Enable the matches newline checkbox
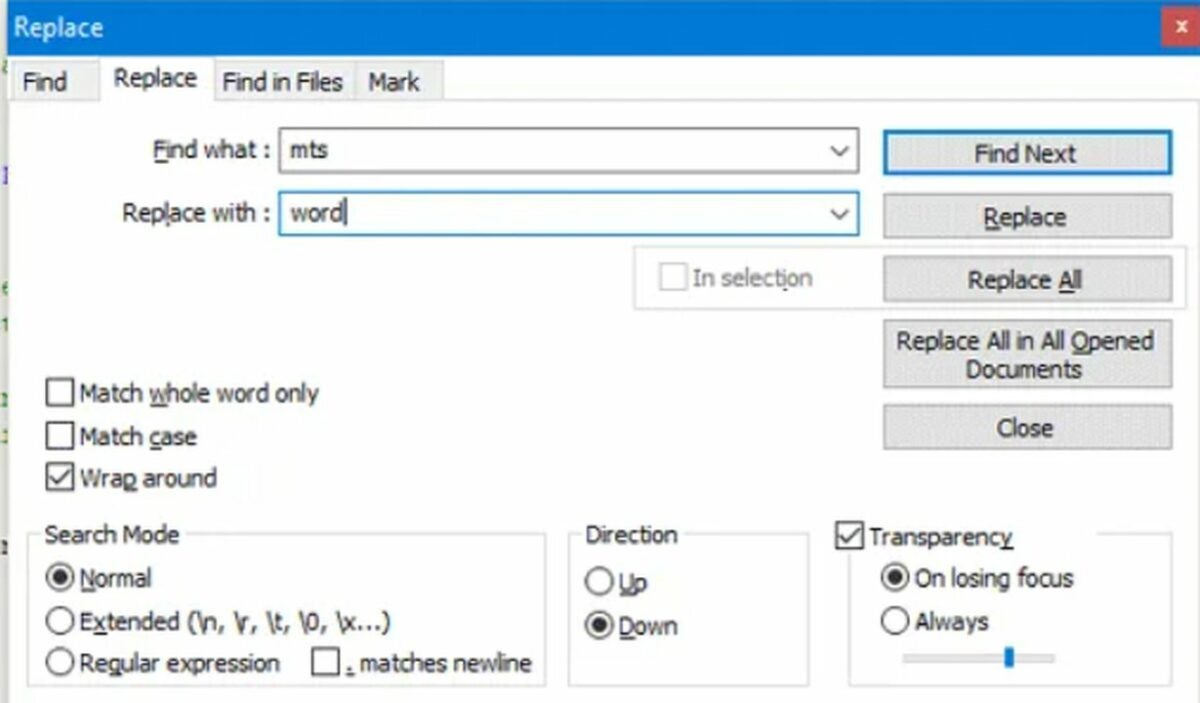This screenshot has width=1200, height=703. [324, 662]
